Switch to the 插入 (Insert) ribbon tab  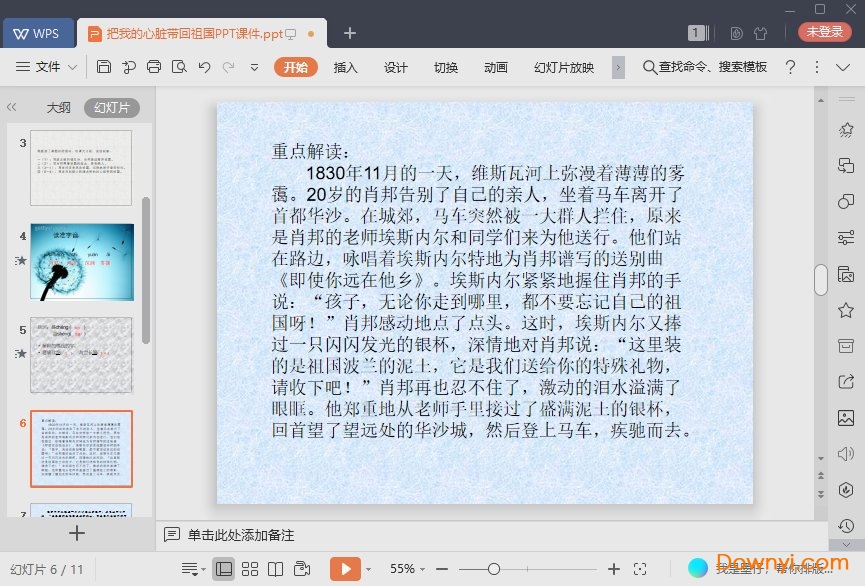345,68
